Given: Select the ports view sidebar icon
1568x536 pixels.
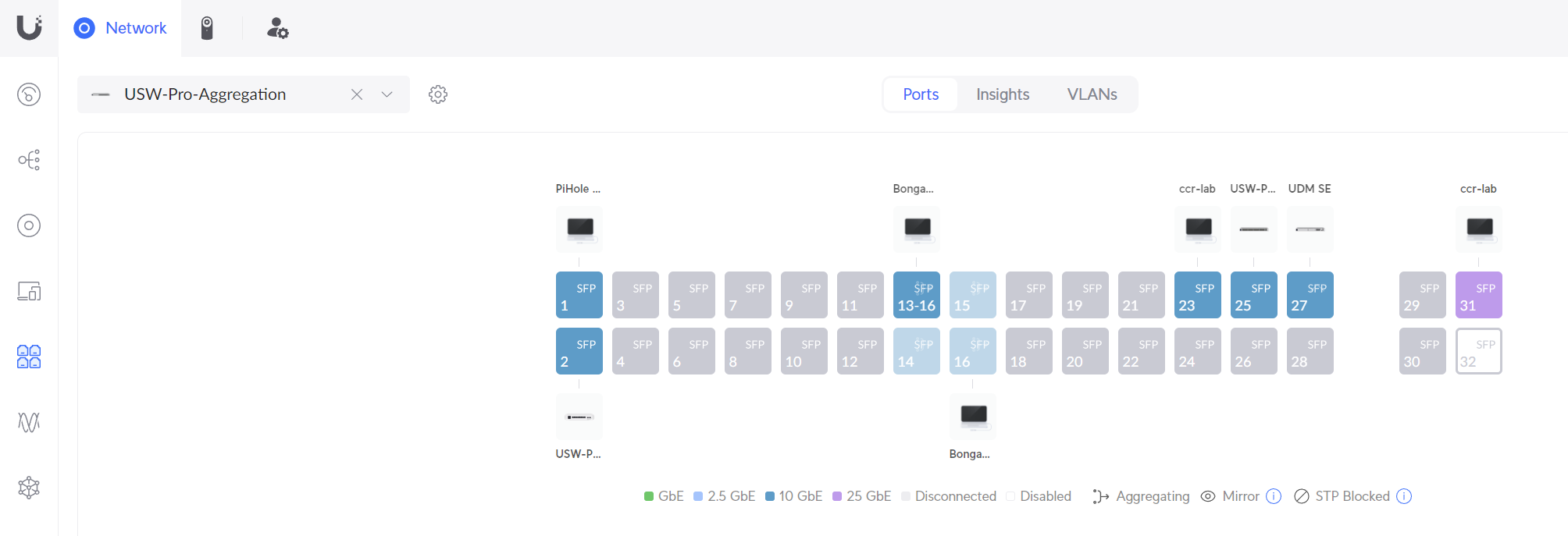Looking at the screenshot, I should tap(29, 357).
